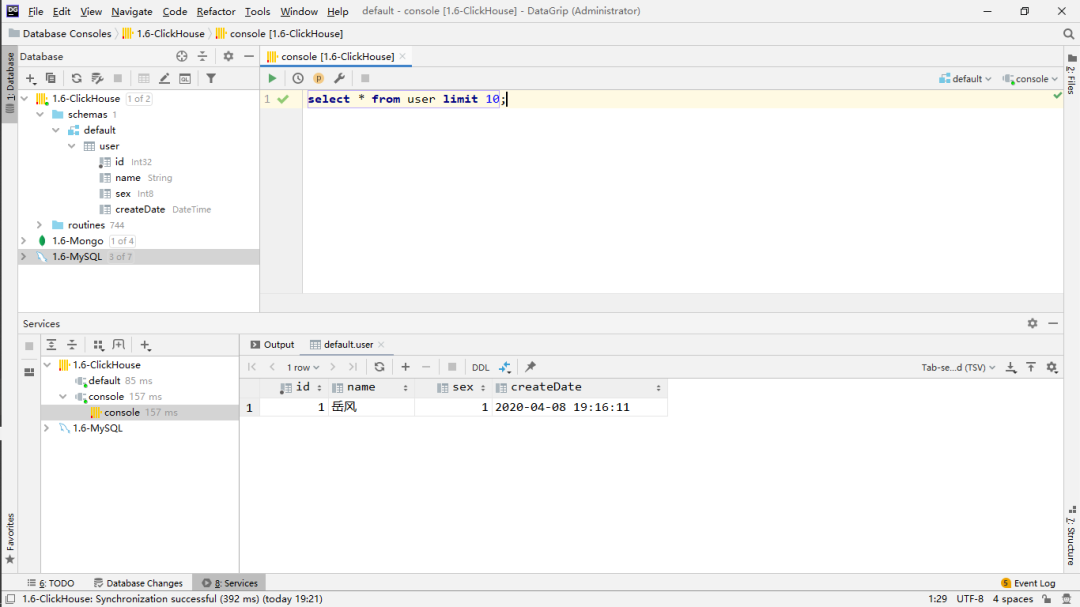This screenshot has height=607, width=1080.
Task: Click in the SQL editor query line
Action: tap(406, 99)
